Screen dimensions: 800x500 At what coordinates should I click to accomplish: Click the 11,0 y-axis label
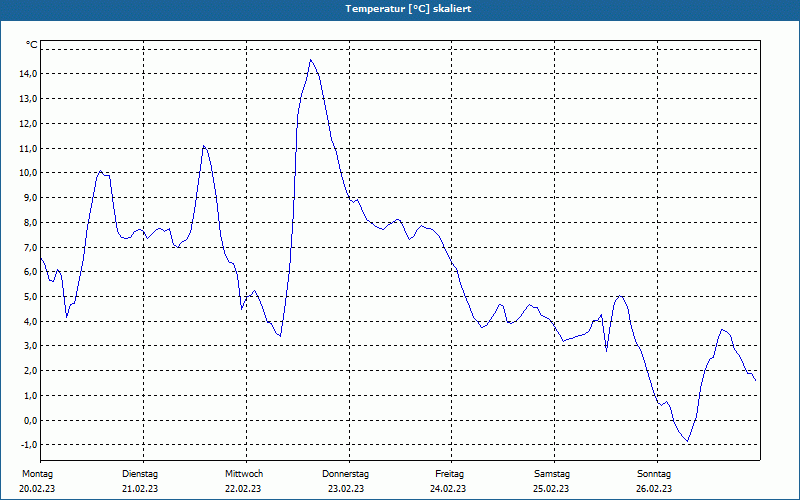click(28, 148)
